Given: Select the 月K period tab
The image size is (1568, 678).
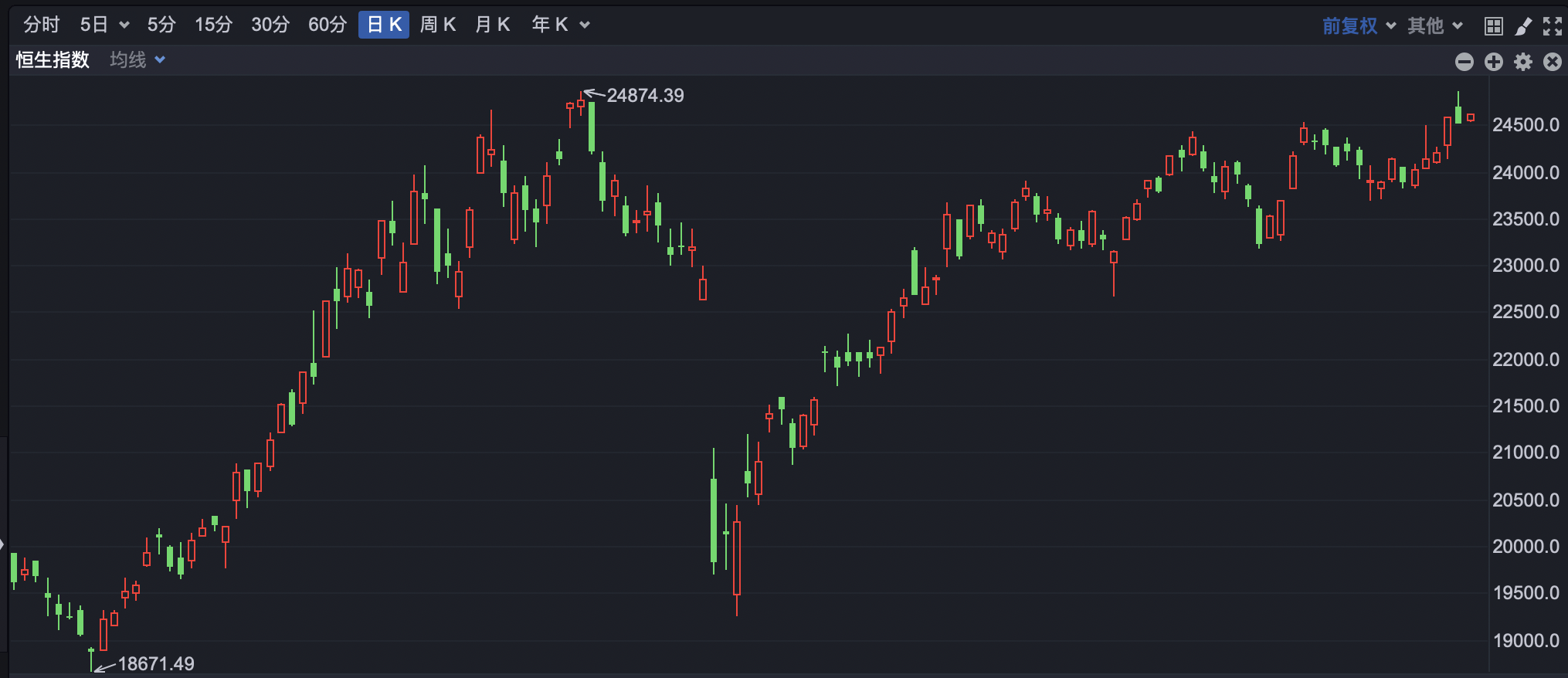Looking at the screenshot, I should [493, 25].
